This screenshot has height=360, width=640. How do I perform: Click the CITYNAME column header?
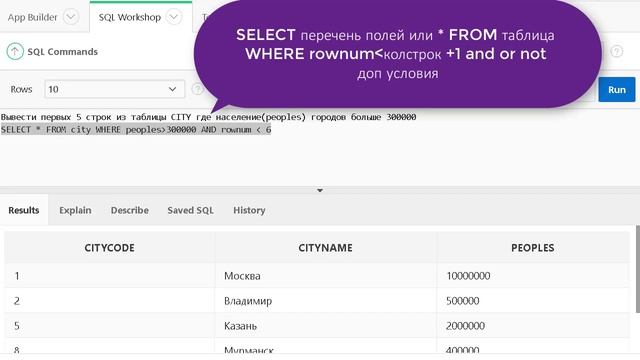325,248
